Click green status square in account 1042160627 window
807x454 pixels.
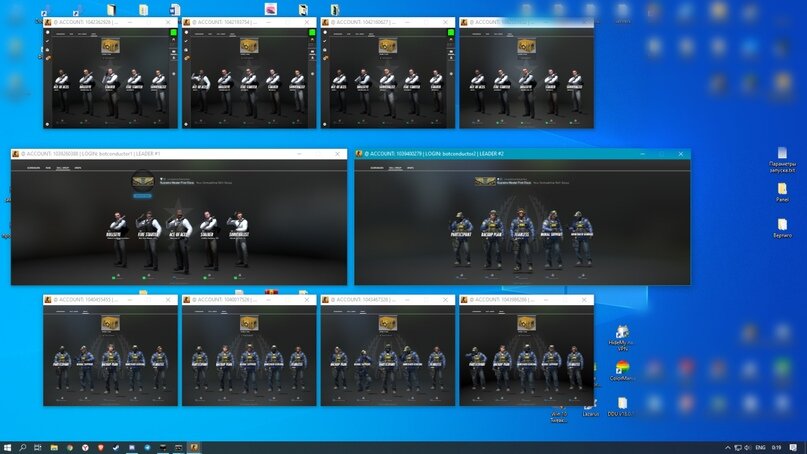[451, 32]
